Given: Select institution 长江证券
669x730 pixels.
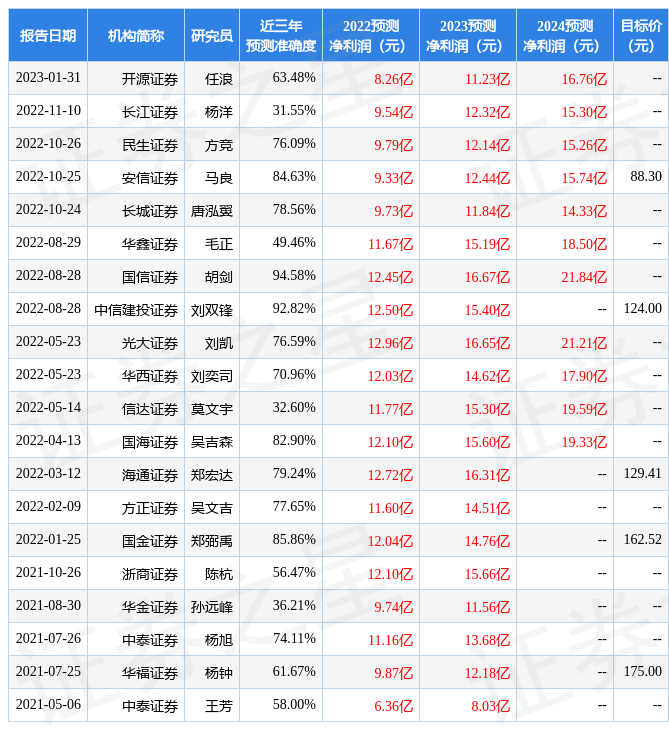Looking at the screenshot, I should point(150,112).
